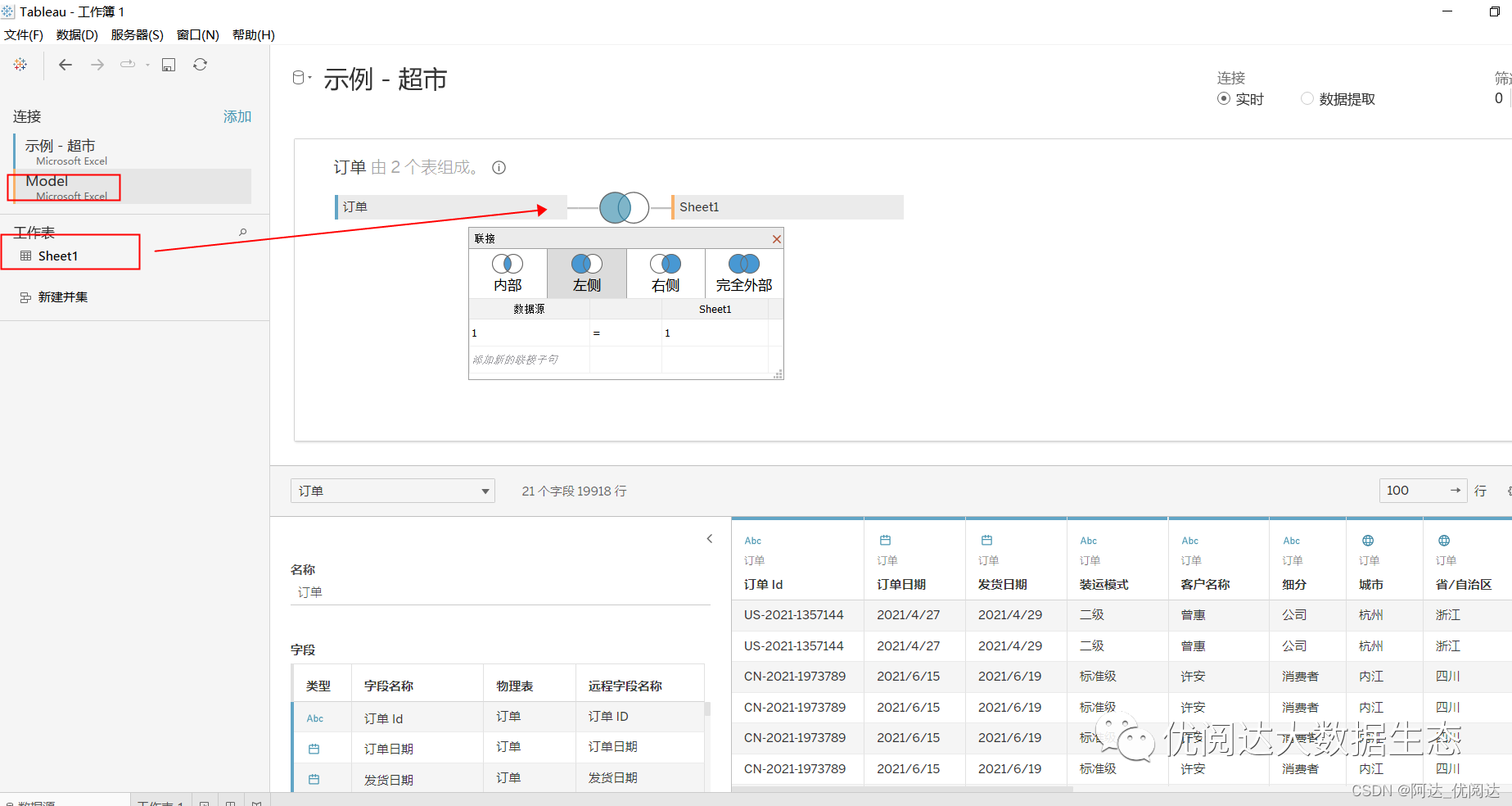Click the search icon in the 工作表 section
Viewport: 1512px width, 806px height.
(242, 233)
